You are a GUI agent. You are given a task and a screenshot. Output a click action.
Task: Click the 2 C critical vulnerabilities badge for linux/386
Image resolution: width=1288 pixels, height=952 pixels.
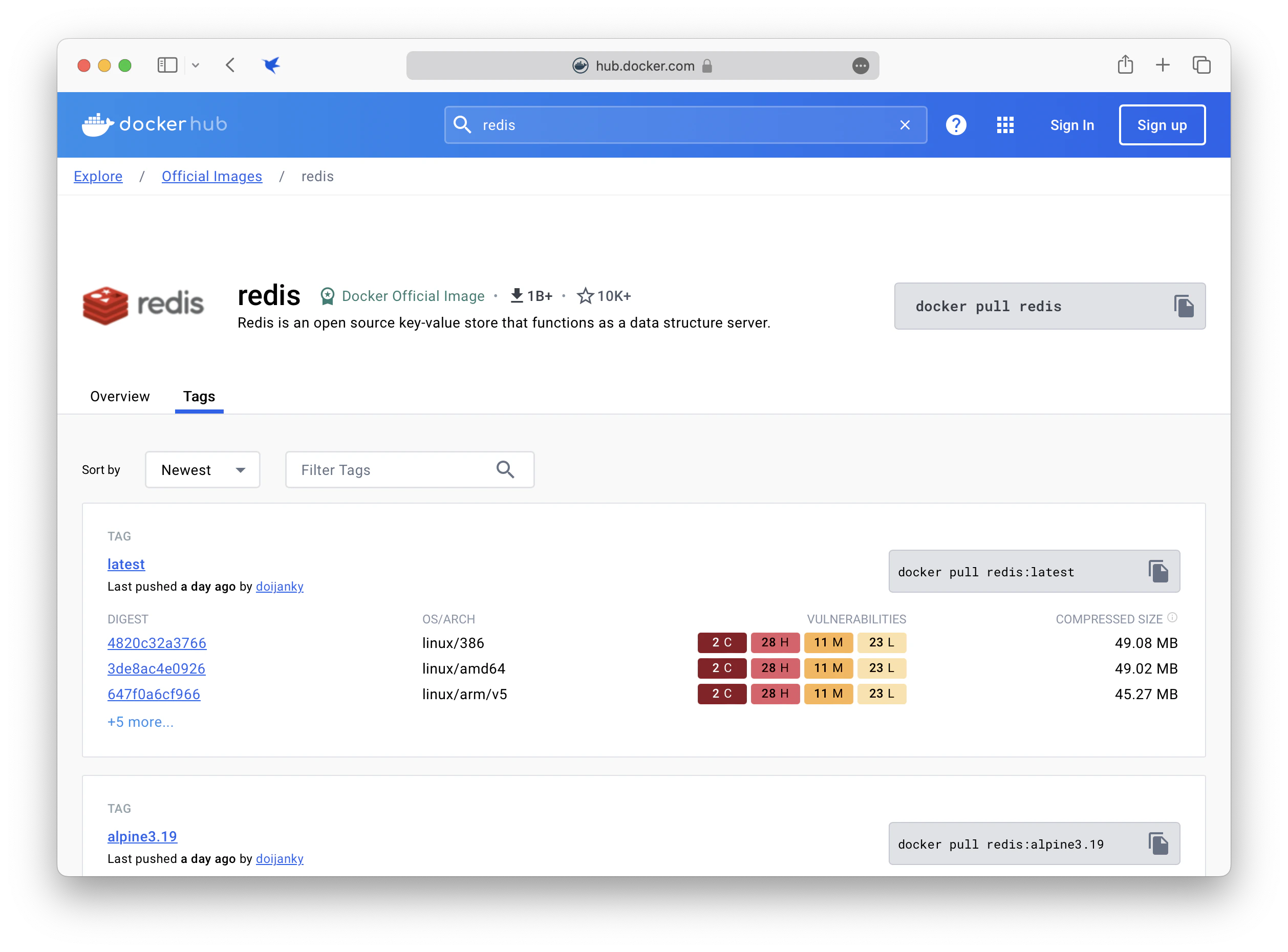tap(721, 642)
